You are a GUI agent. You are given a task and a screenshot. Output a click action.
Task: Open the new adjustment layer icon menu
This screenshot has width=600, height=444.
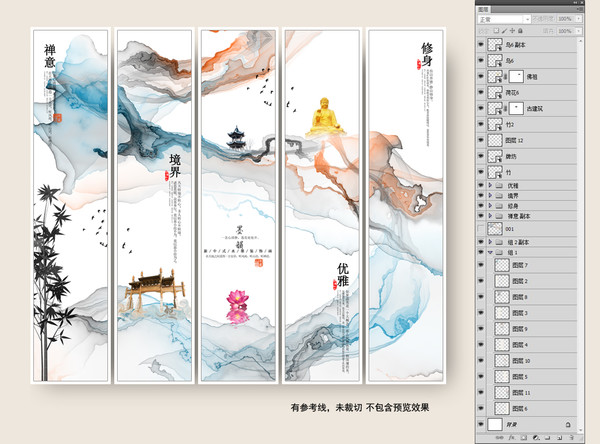(x=536, y=437)
